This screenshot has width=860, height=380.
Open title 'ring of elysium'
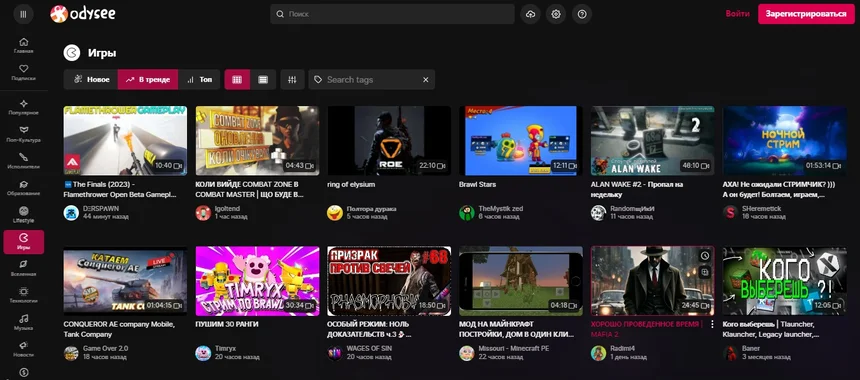351,185
